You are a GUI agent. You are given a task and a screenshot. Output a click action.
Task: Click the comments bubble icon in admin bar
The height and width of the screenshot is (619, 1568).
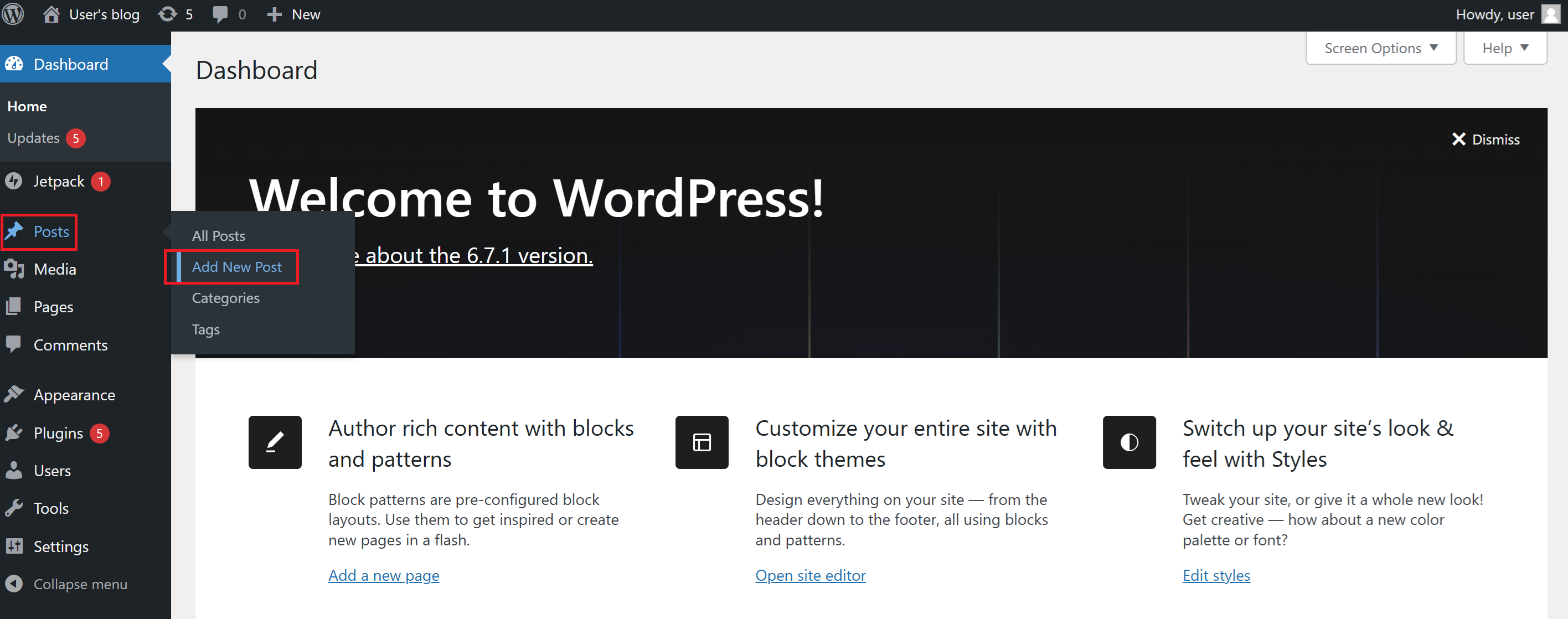click(220, 14)
